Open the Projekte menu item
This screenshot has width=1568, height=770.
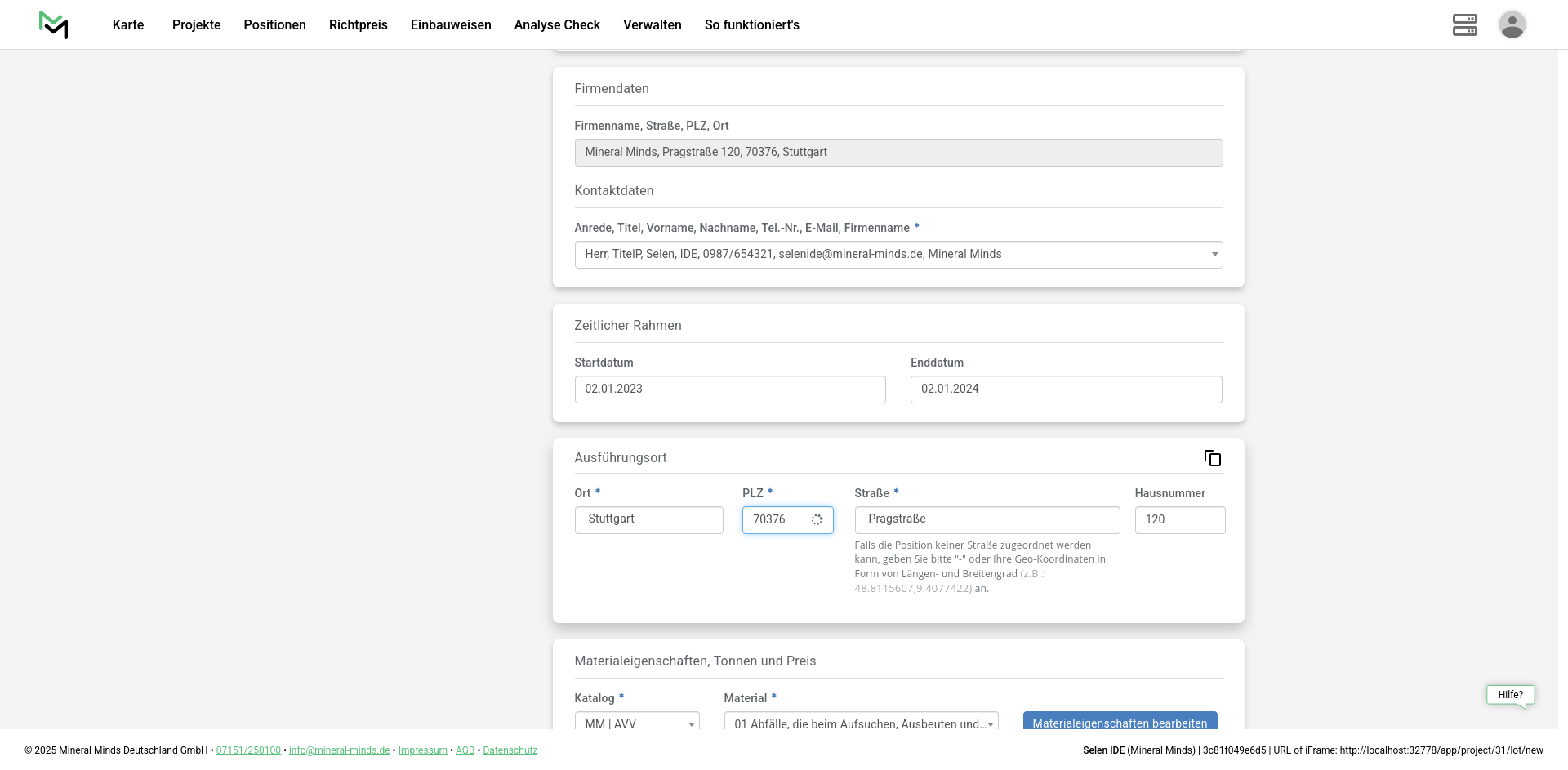click(196, 25)
